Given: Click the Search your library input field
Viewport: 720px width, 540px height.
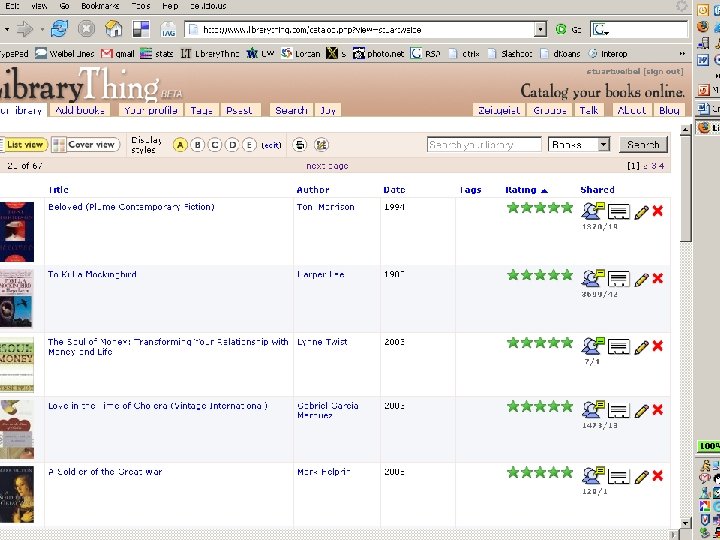Looking at the screenshot, I should click(x=484, y=145).
